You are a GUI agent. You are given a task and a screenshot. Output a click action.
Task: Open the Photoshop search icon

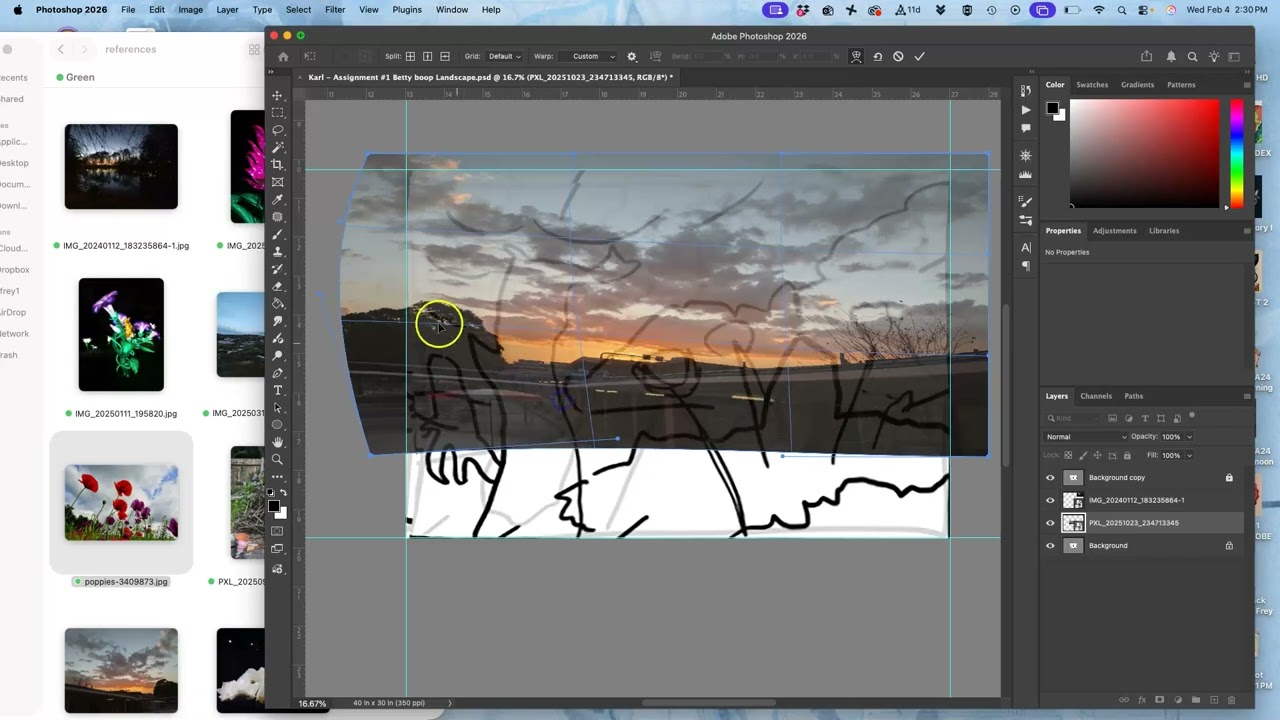click(1192, 56)
